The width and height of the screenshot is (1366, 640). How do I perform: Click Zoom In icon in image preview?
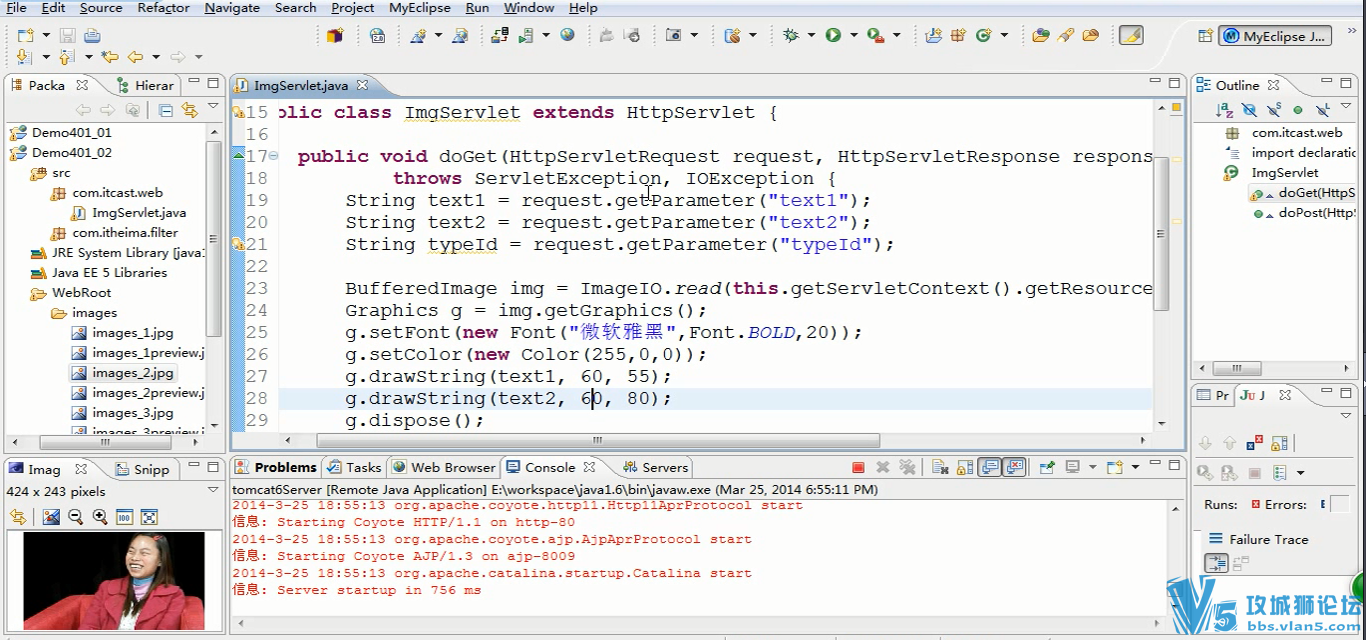pos(100,517)
